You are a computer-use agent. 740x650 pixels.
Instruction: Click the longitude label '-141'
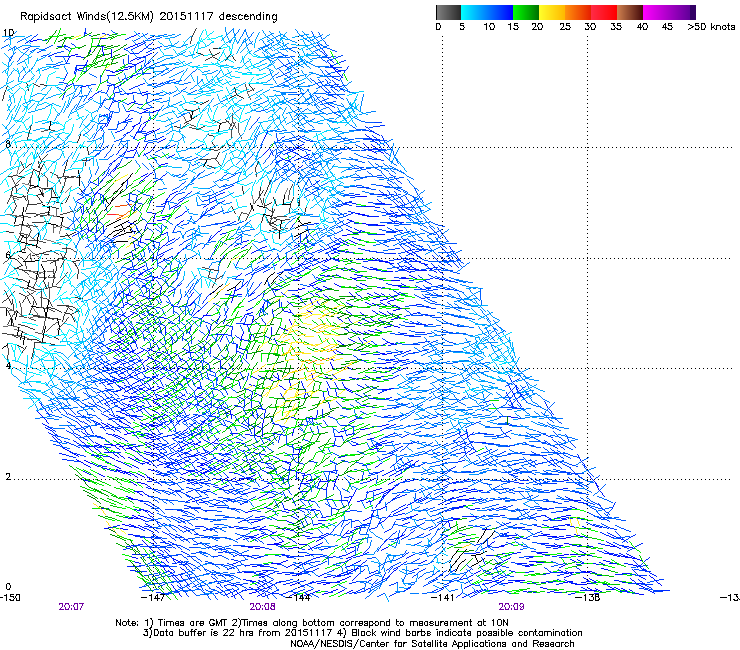pyautogui.click(x=443, y=598)
